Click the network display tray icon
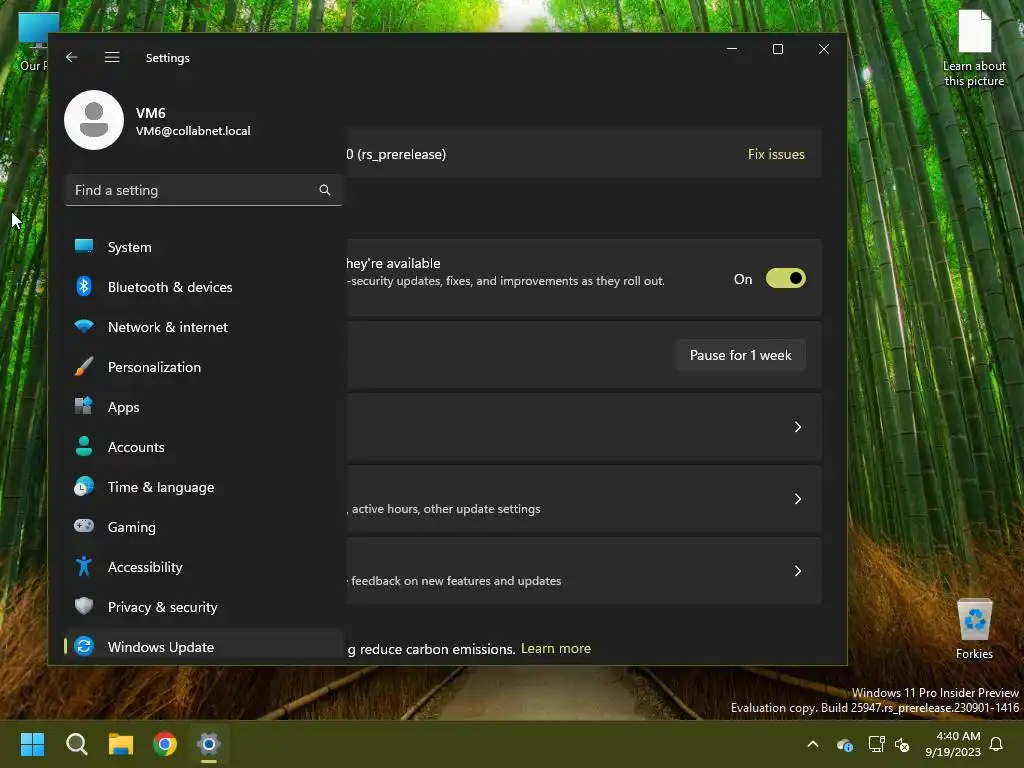 point(876,744)
